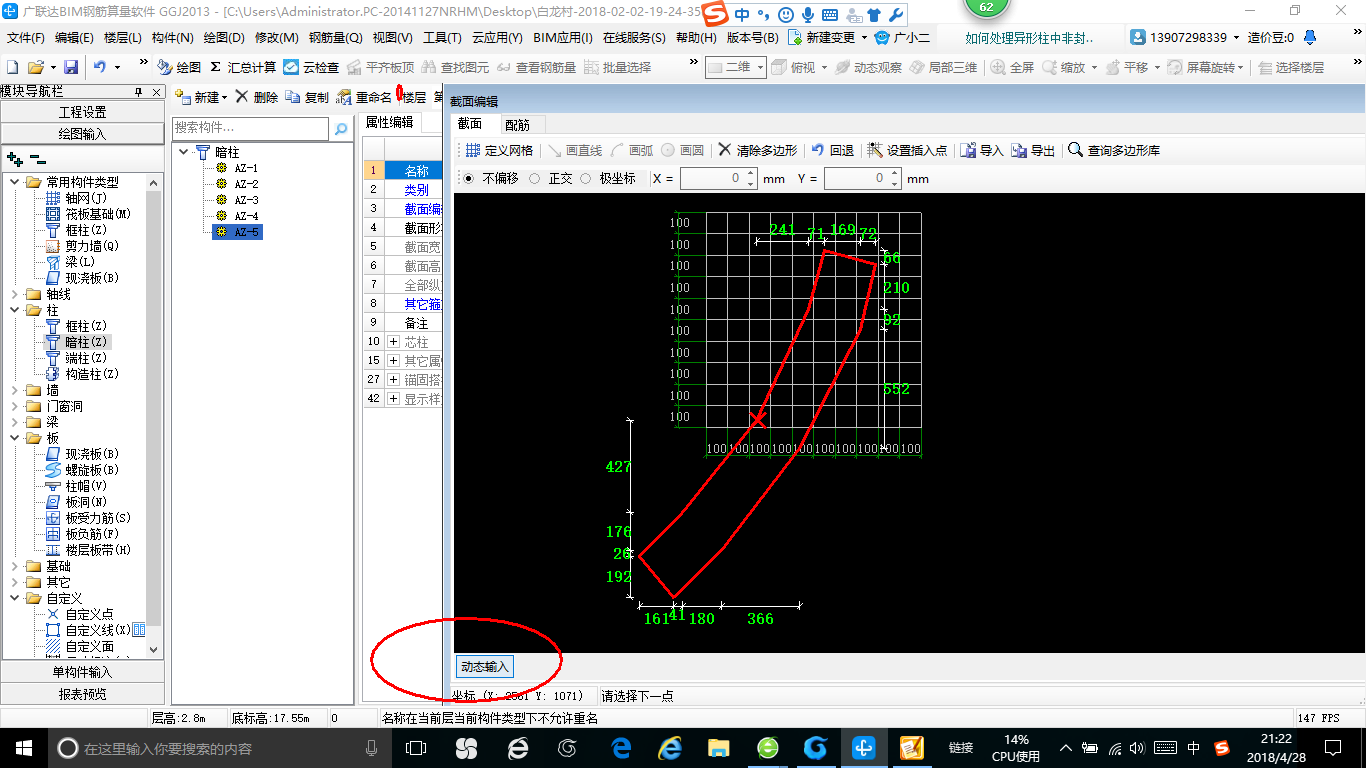Screen dimensions: 1366x768
Task: Select 不偏移 no-offset radio button
Action: point(469,178)
